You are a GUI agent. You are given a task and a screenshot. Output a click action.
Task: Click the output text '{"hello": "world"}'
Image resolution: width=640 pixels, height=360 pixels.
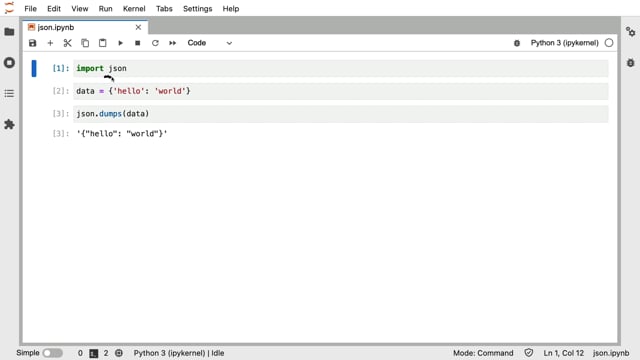pos(122,133)
